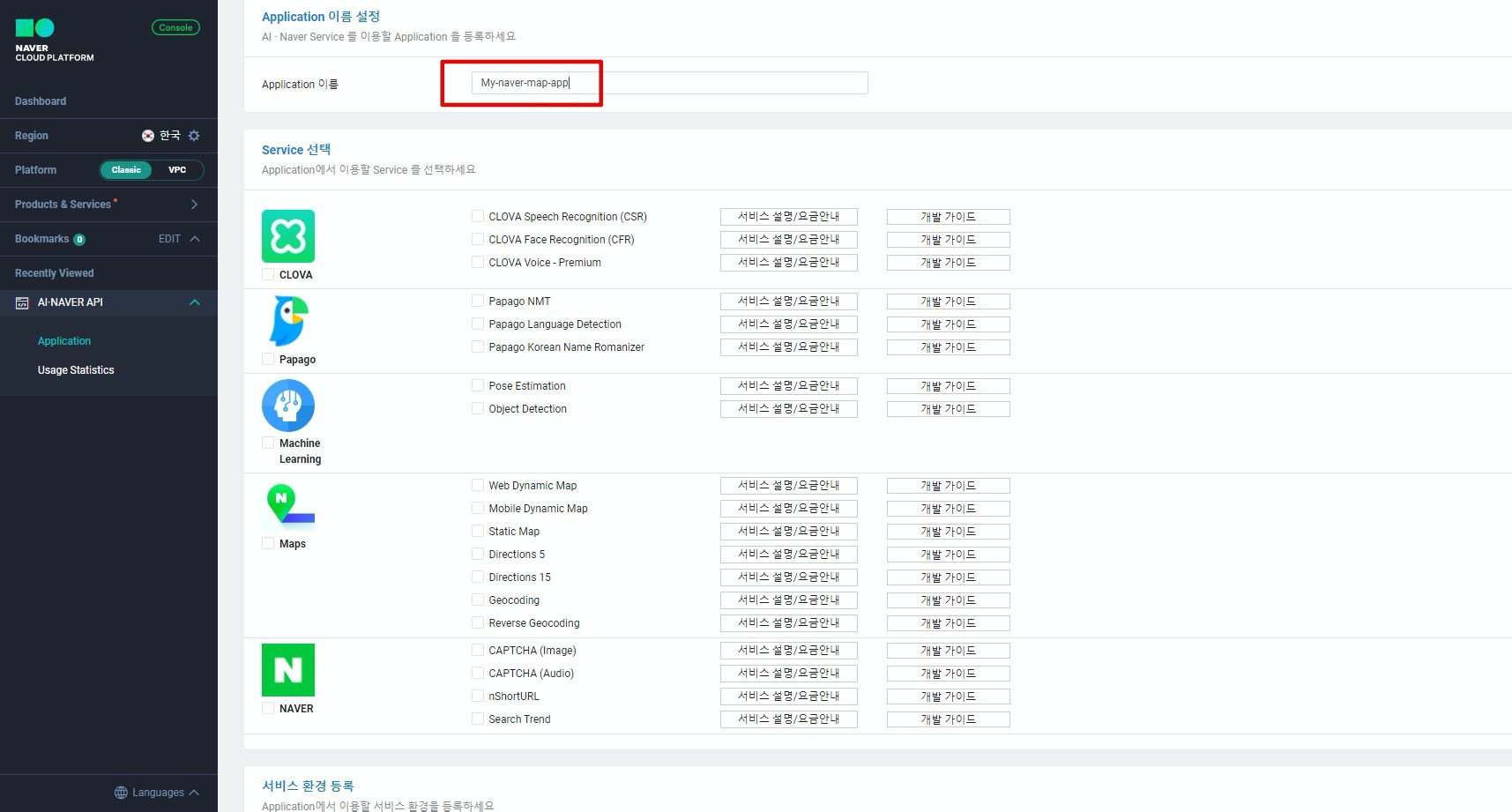Viewport: 1512px width, 812px height.
Task: Check the Maps category checkbox
Action: pos(268,544)
